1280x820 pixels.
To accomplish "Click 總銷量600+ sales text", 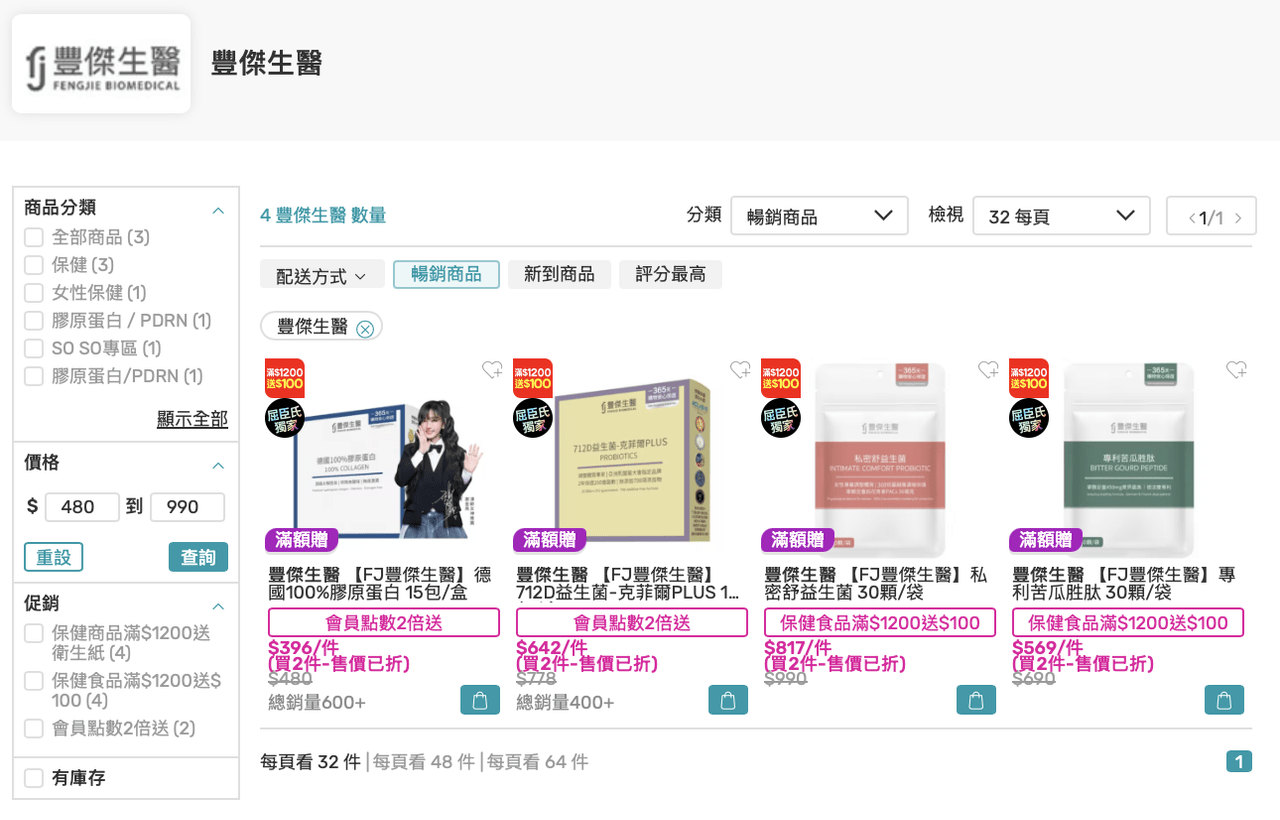I will [x=317, y=702].
